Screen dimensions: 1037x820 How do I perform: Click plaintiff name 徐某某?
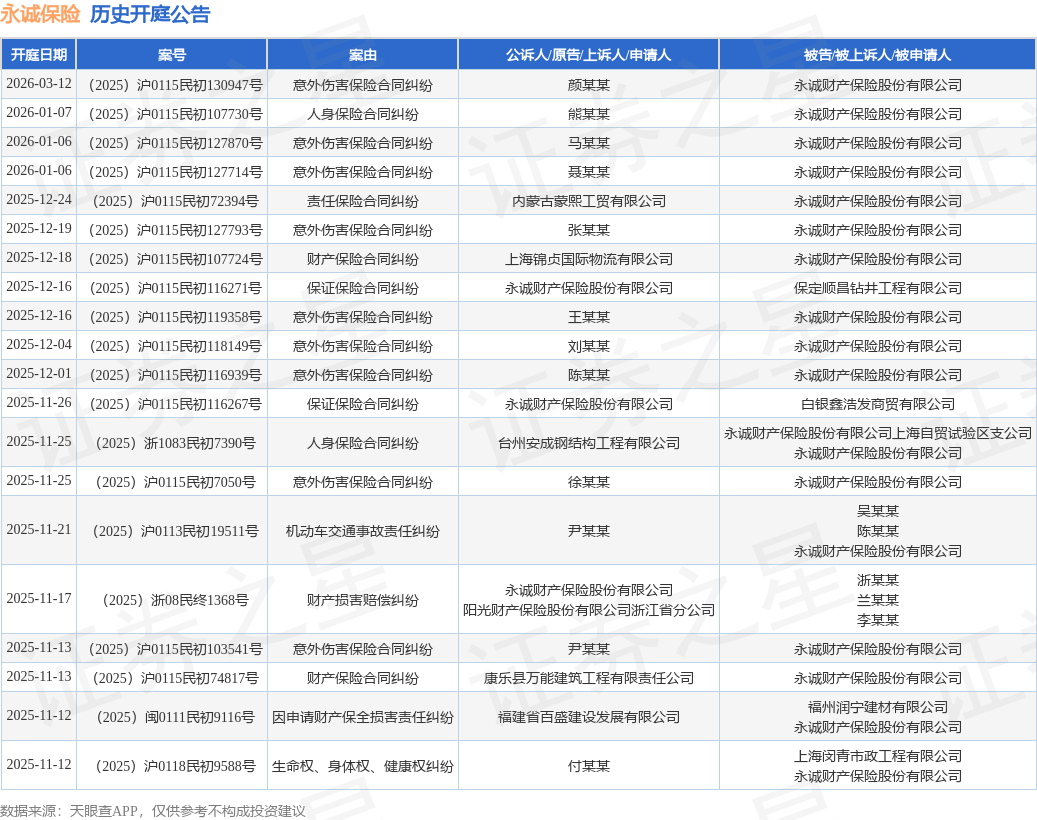[589, 483]
